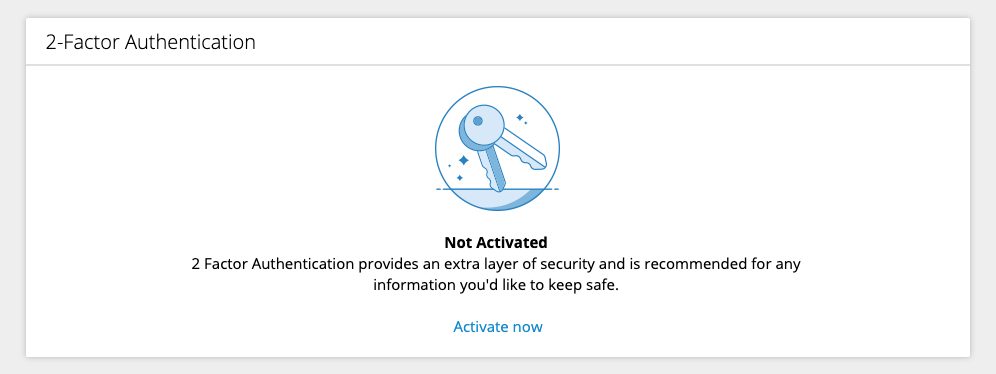Click the 2-Factor Authentication panel title
The image size is (996, 374).
tap(151, 42)
